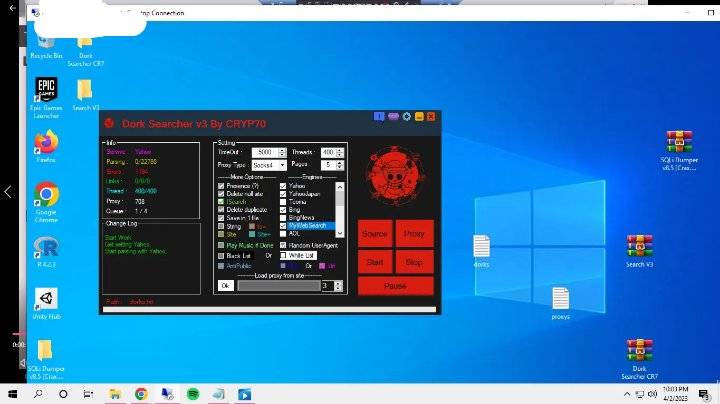
Task: Launch Google Chrome desktop shortcut
Action: 46,202
